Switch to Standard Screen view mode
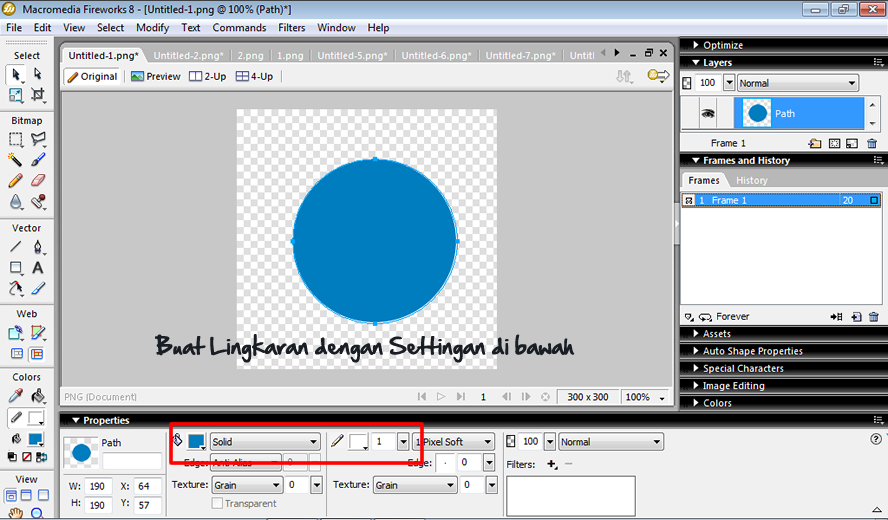888x520 pixels. [11, 495]
